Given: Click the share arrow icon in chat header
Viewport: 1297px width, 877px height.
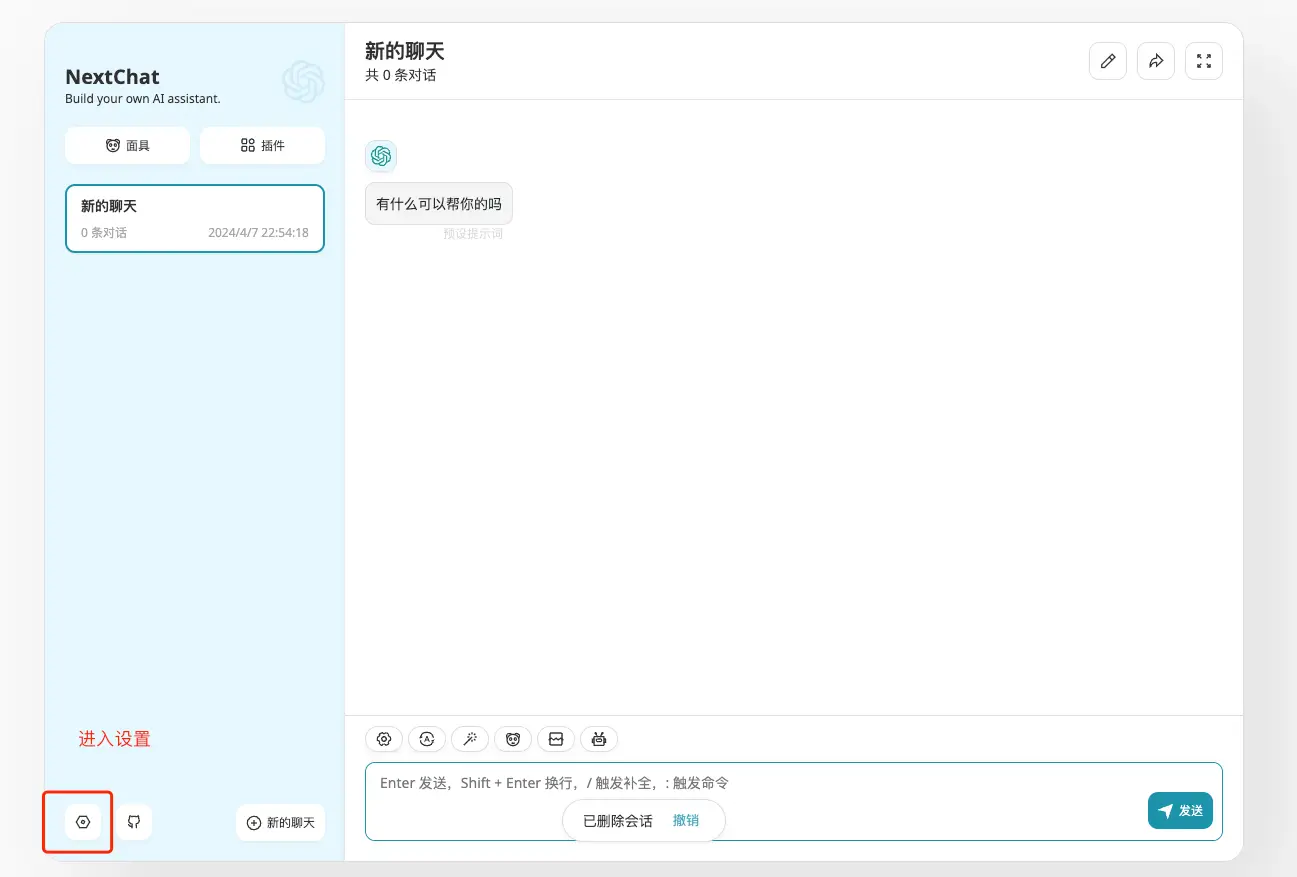Looking at the screenshot, I should 1155,60.
